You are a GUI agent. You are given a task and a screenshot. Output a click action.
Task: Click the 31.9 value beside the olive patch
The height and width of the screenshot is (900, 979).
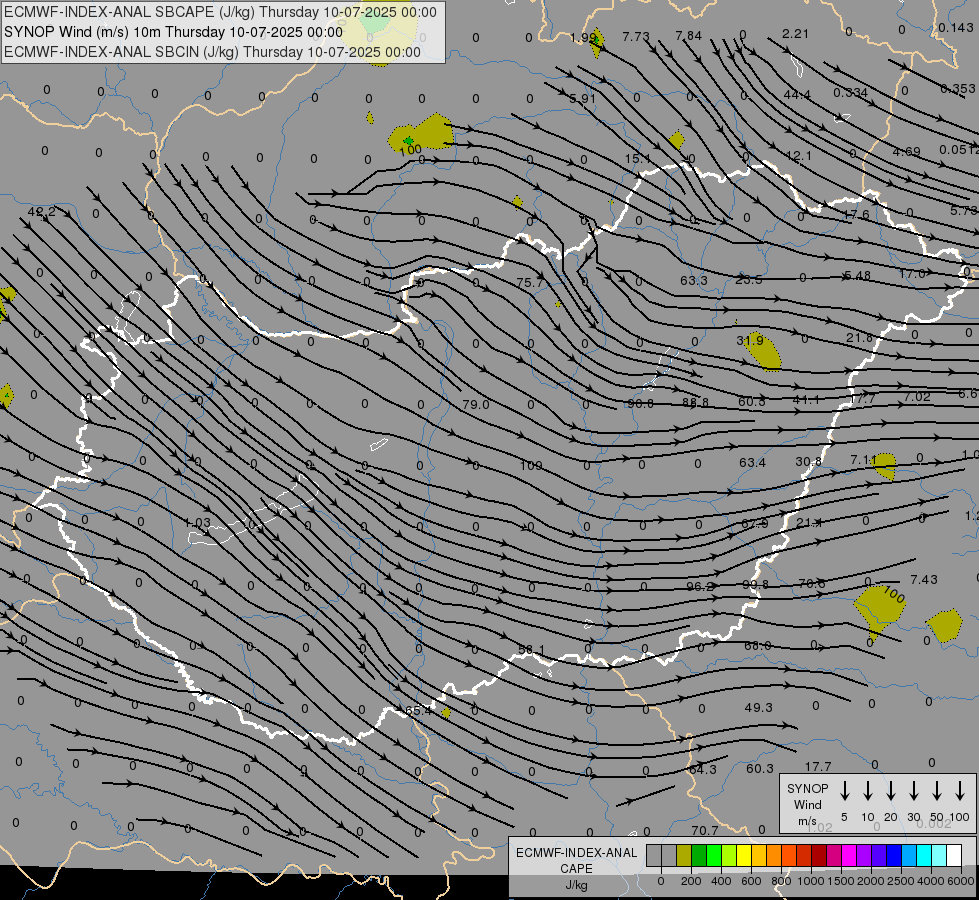pos(750,340)
